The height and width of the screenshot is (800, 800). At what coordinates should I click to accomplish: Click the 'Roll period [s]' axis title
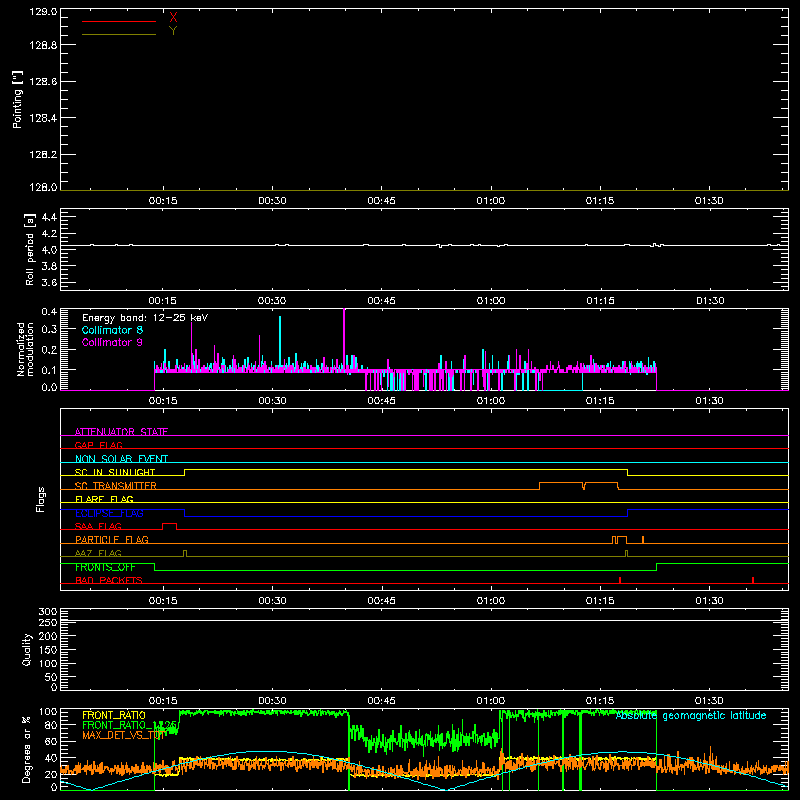[x=29, y=249]
